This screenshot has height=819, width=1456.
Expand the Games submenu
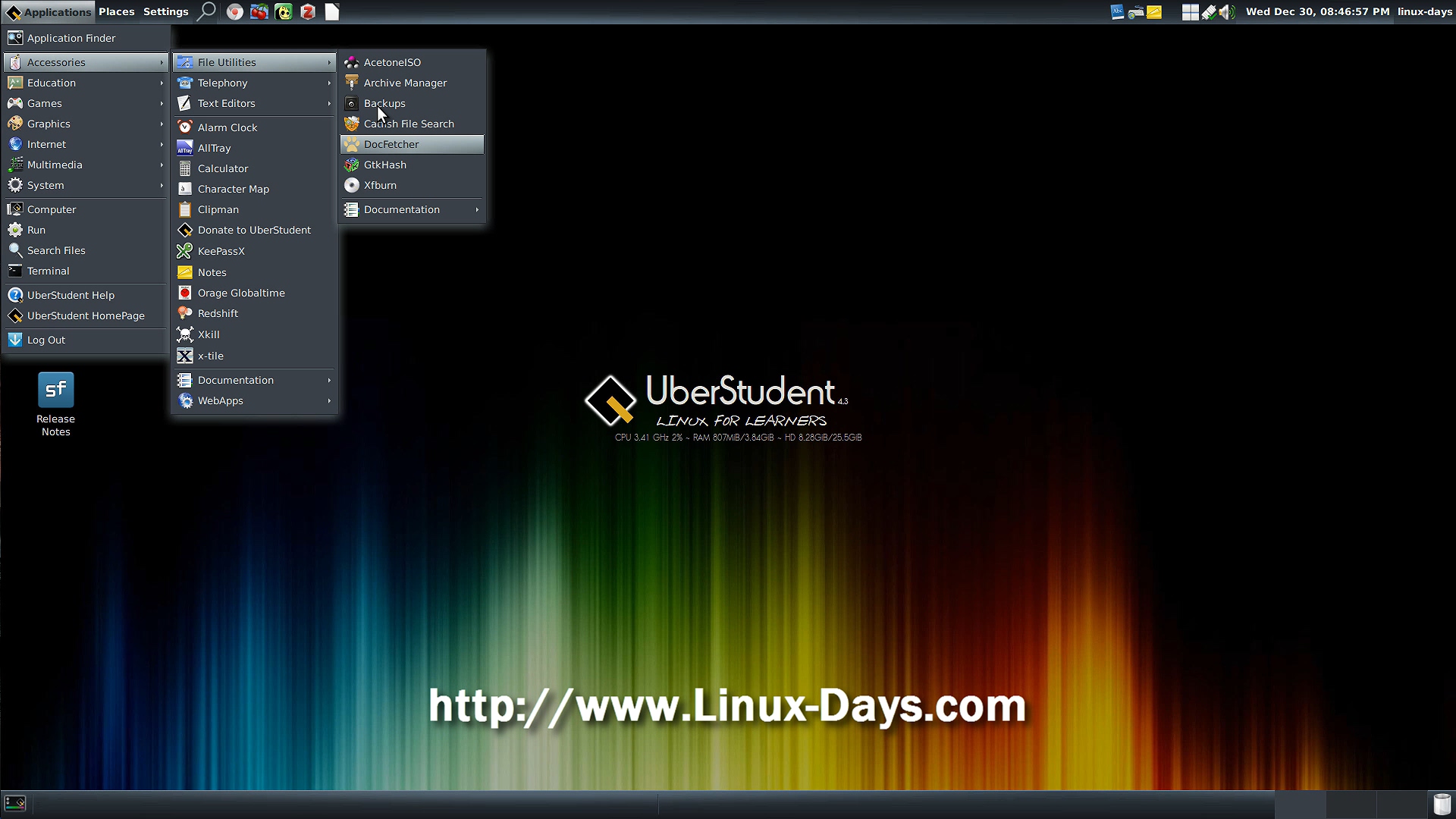tap(85, 103)
